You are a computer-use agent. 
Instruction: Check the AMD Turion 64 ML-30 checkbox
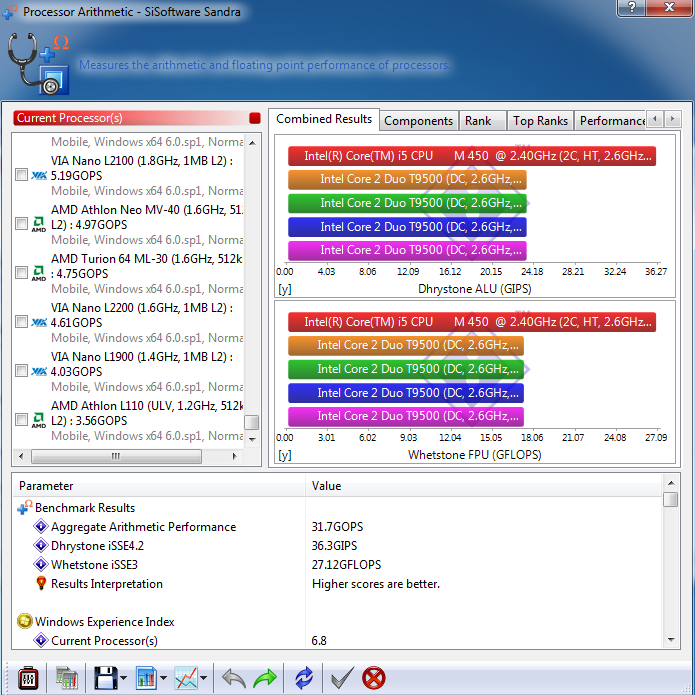pos(21,272)
